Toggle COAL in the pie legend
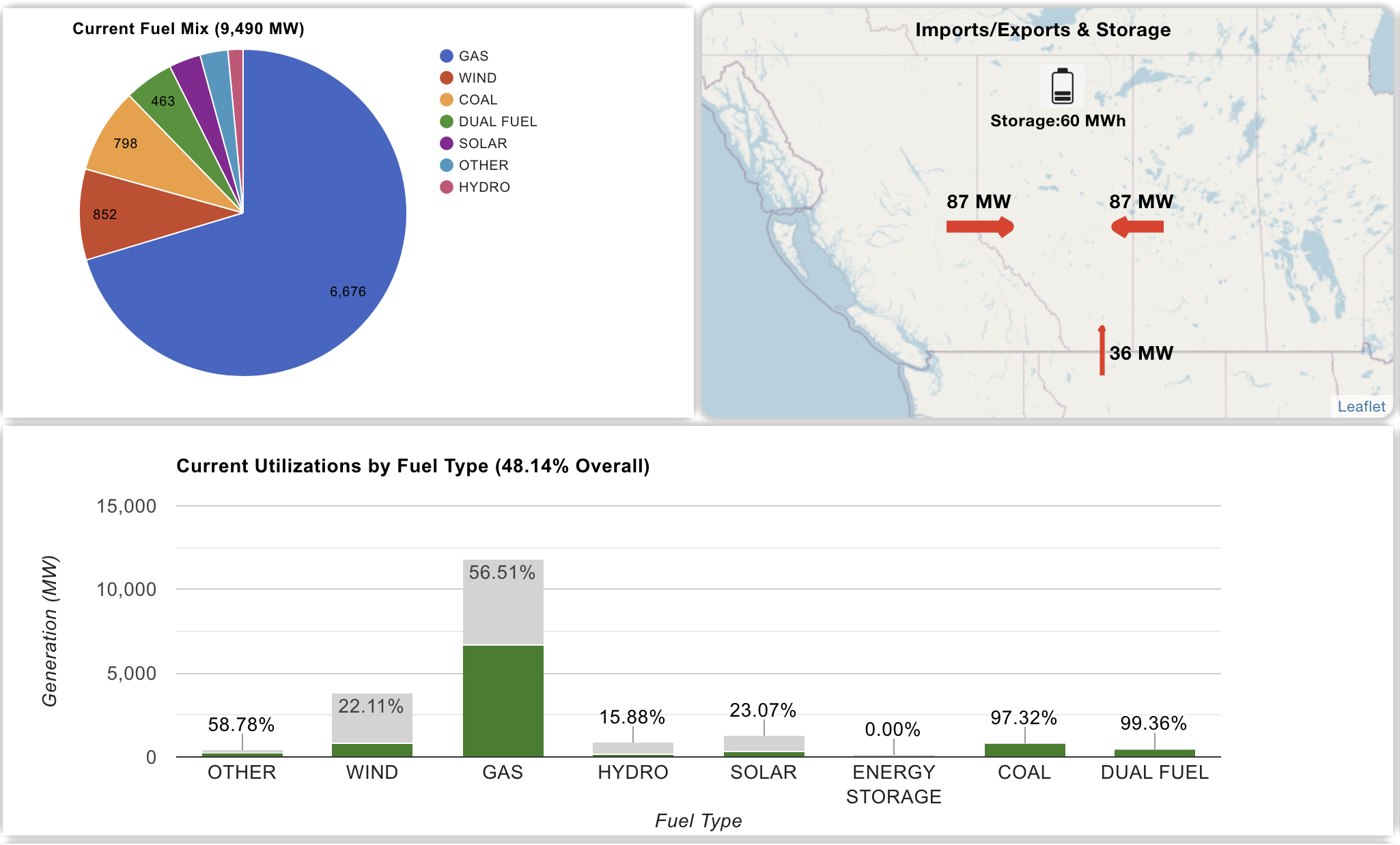Image resolution: width=1400 pixels, height=845 pixels. [477, 100]
